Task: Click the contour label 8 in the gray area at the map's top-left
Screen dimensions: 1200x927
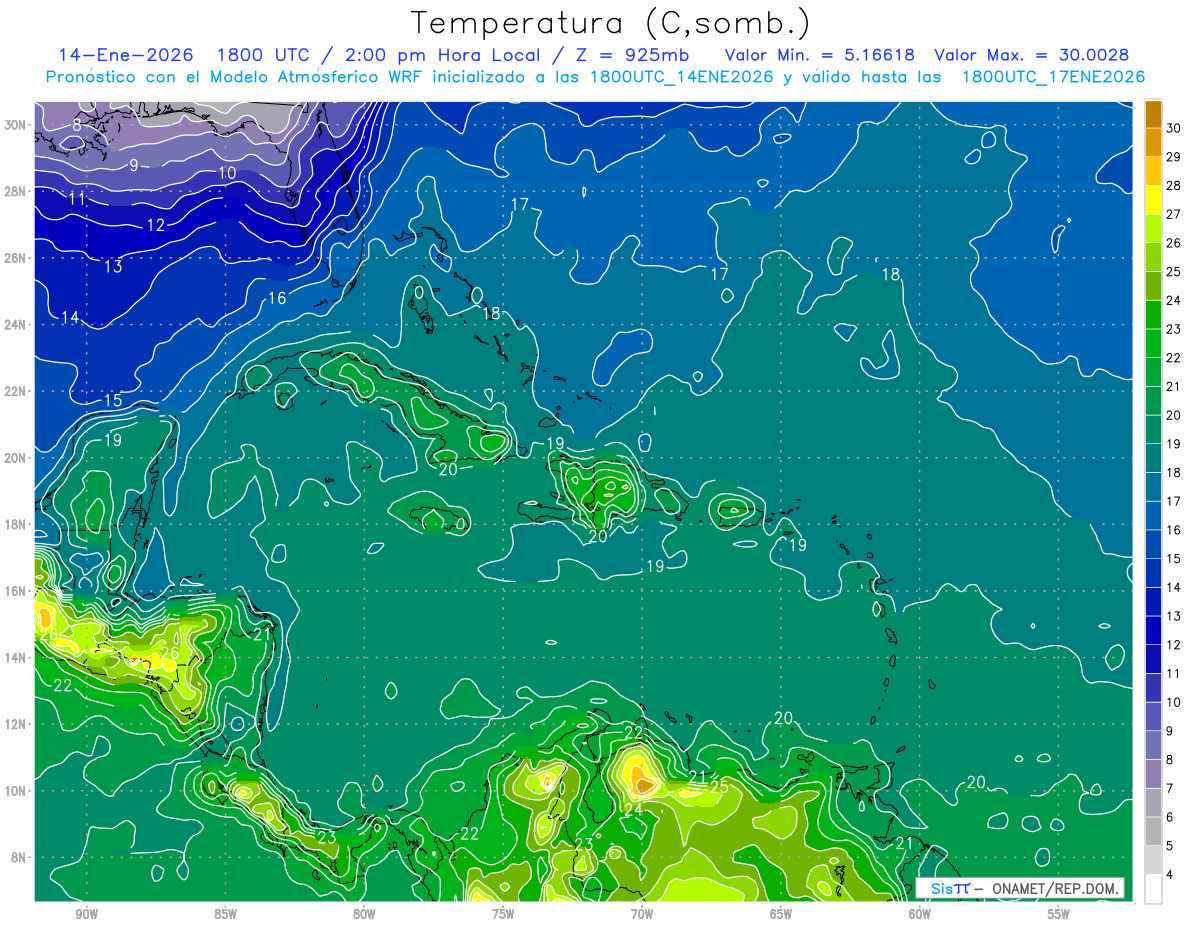Action: click(77, 125)
